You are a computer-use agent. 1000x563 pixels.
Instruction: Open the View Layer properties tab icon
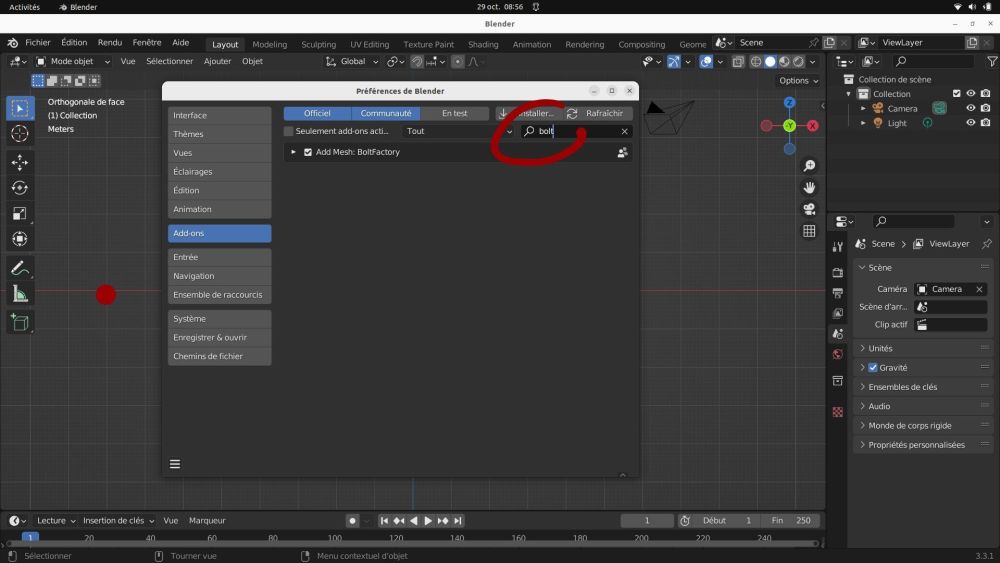click(838, 314)
